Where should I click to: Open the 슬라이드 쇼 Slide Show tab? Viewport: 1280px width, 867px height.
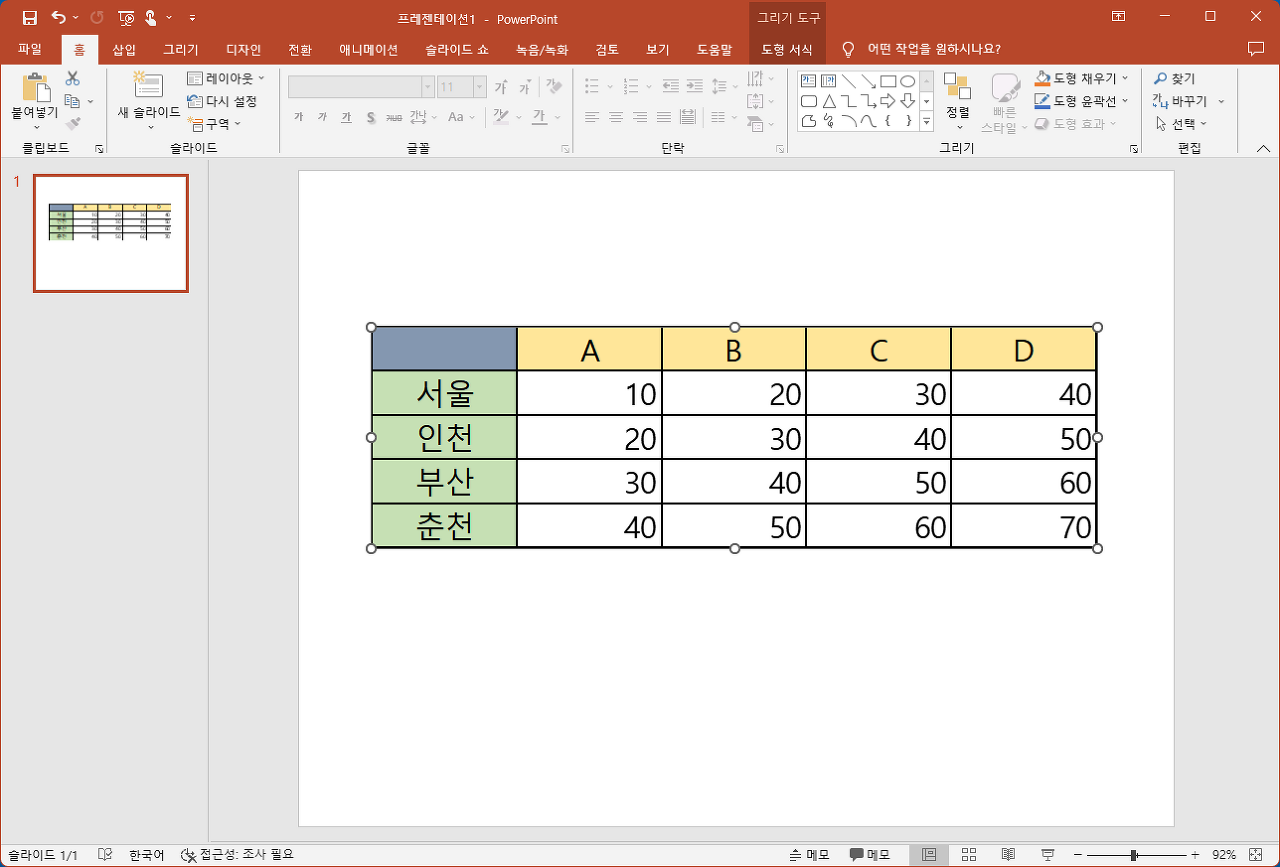457,49
